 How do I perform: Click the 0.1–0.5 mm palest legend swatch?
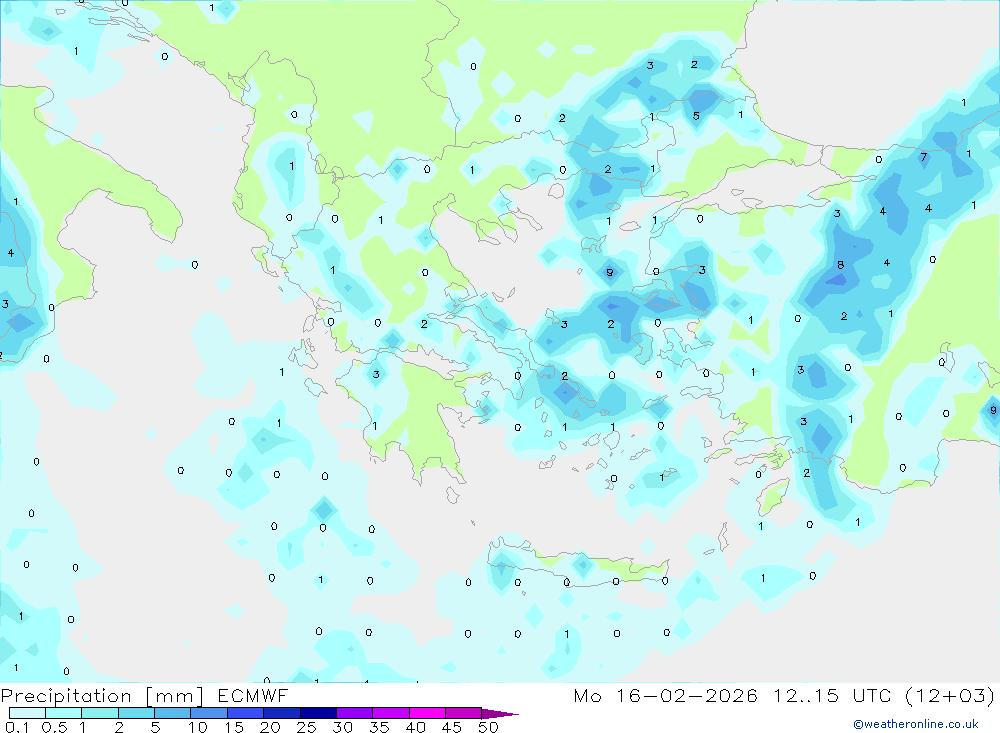click(x=27, y=713)
